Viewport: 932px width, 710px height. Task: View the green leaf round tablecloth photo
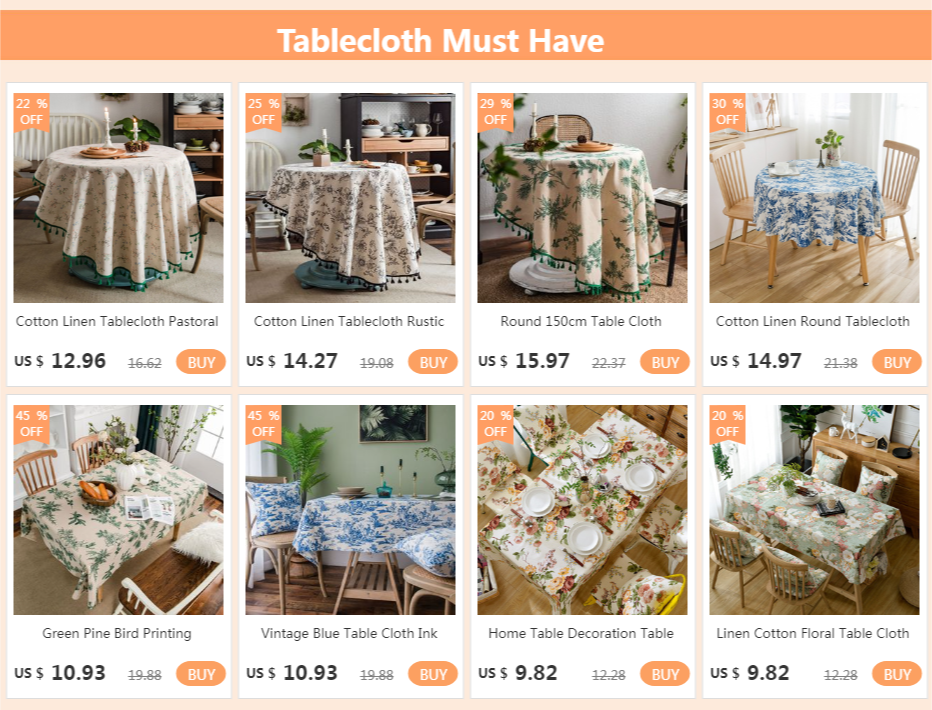[582, 198]
